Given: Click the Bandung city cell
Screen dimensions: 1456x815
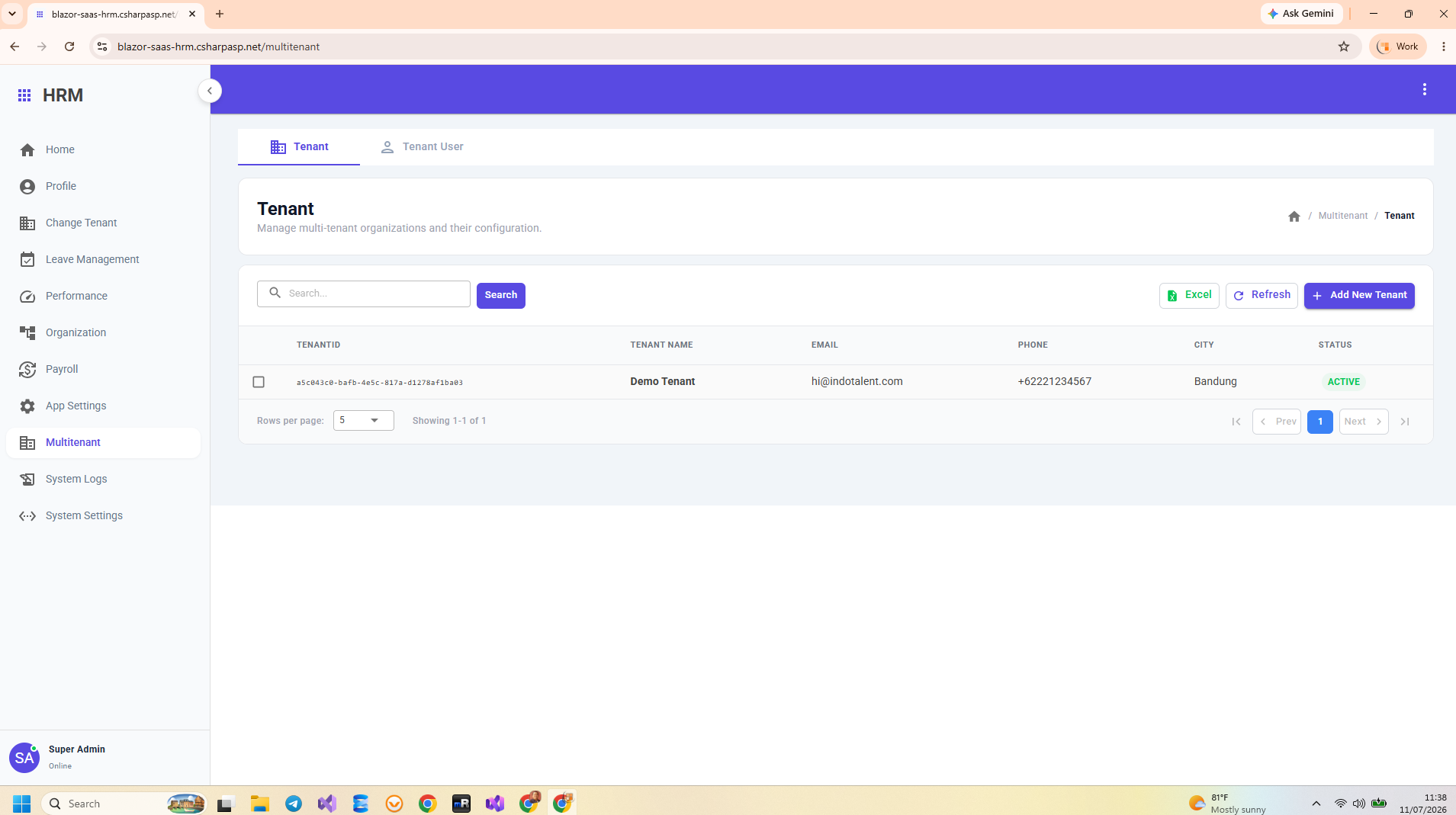Looking at the screenshot, I should point(1215,382).
